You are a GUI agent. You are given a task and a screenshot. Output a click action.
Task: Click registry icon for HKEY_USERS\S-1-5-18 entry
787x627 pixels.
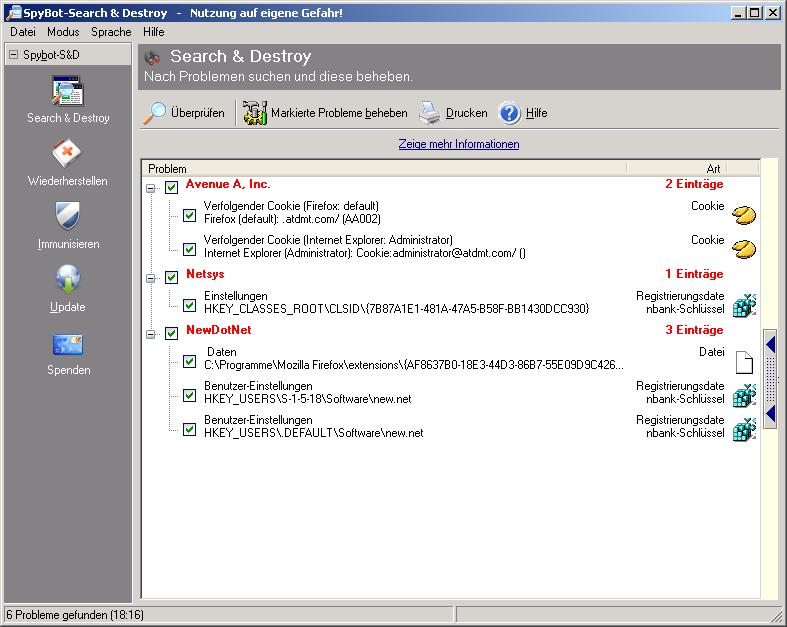[x=744, y=395]
